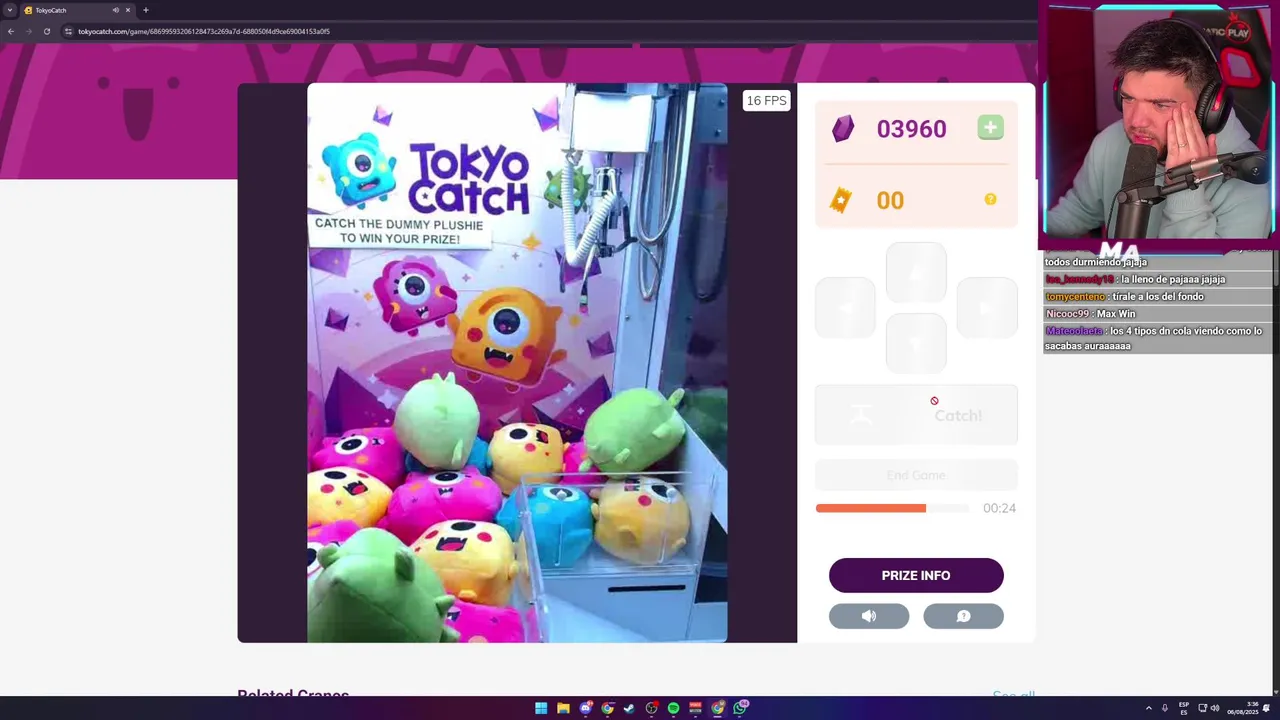Click the todos durmiendo jajaja chat message

coord(1096,262)
